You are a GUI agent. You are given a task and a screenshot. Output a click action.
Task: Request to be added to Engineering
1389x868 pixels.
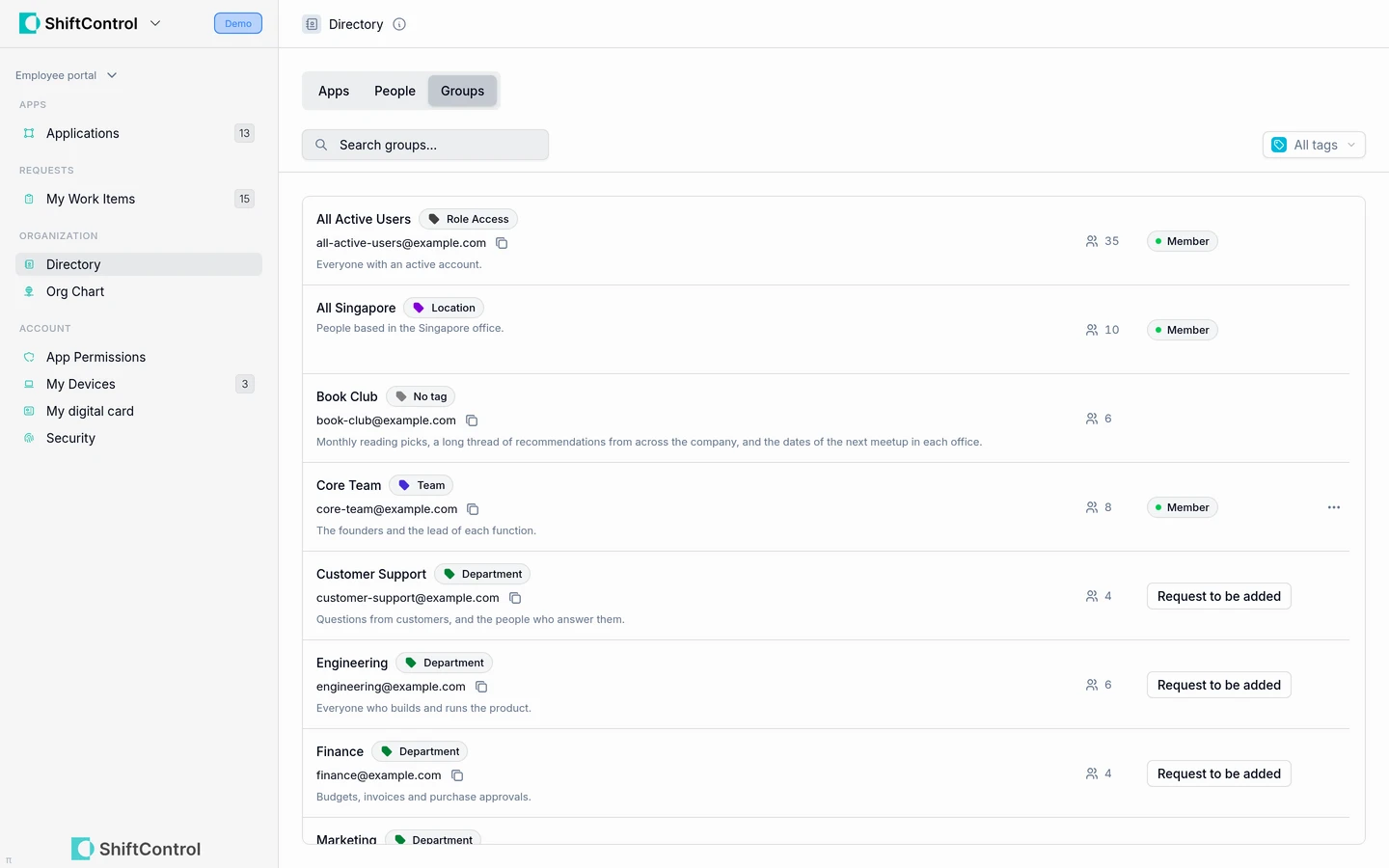[1219, 685]
